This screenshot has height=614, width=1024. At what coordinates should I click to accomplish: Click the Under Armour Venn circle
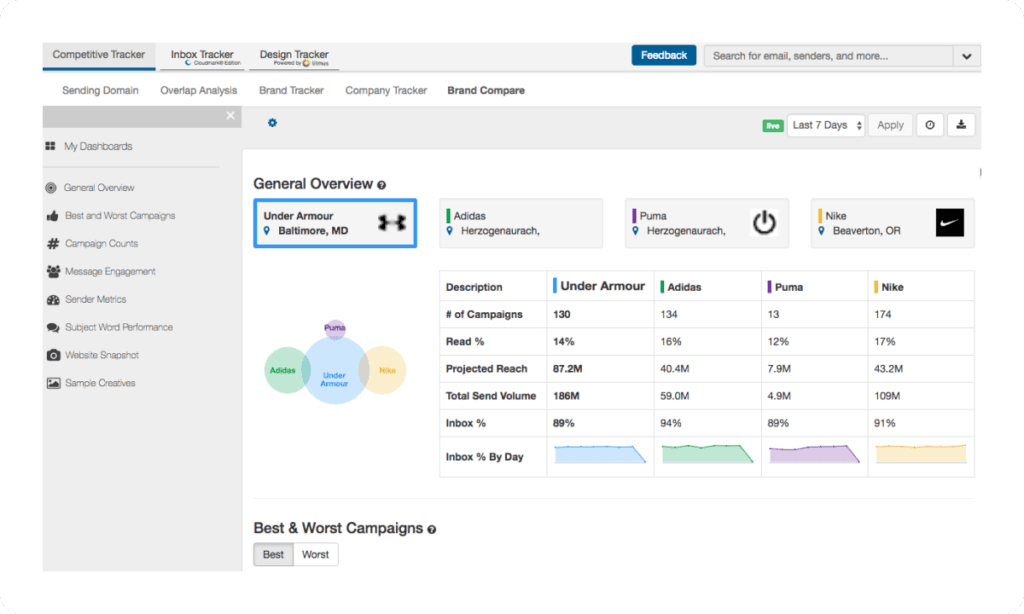point(334,372)
